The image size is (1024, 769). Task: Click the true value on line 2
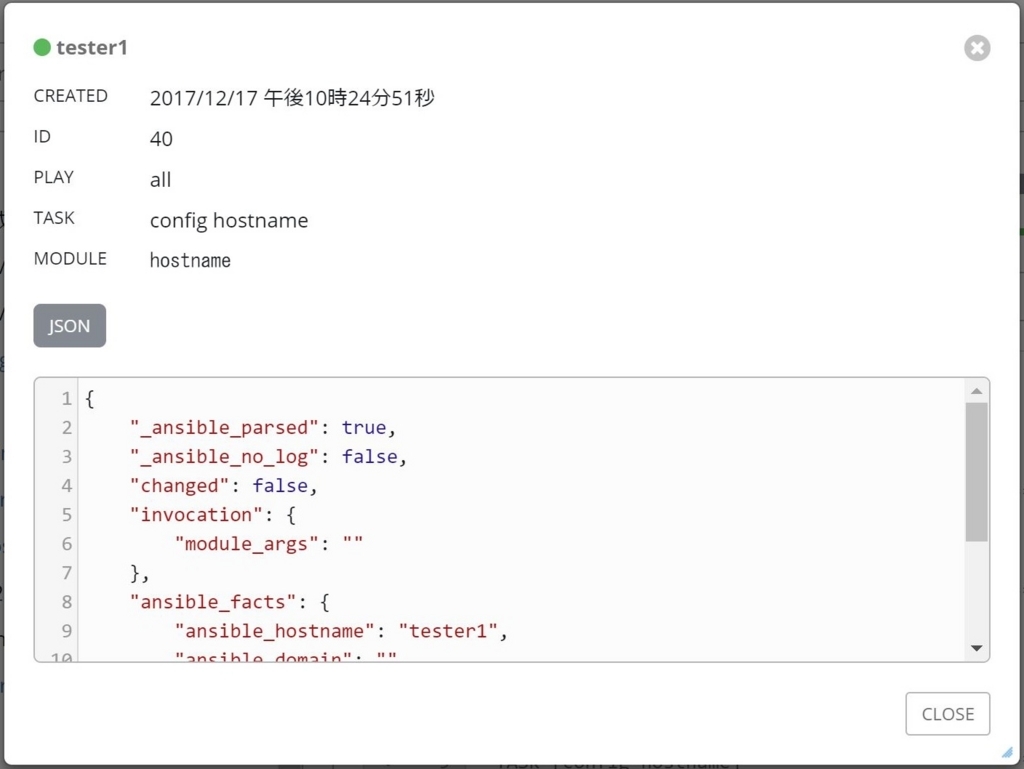point(364,428)
